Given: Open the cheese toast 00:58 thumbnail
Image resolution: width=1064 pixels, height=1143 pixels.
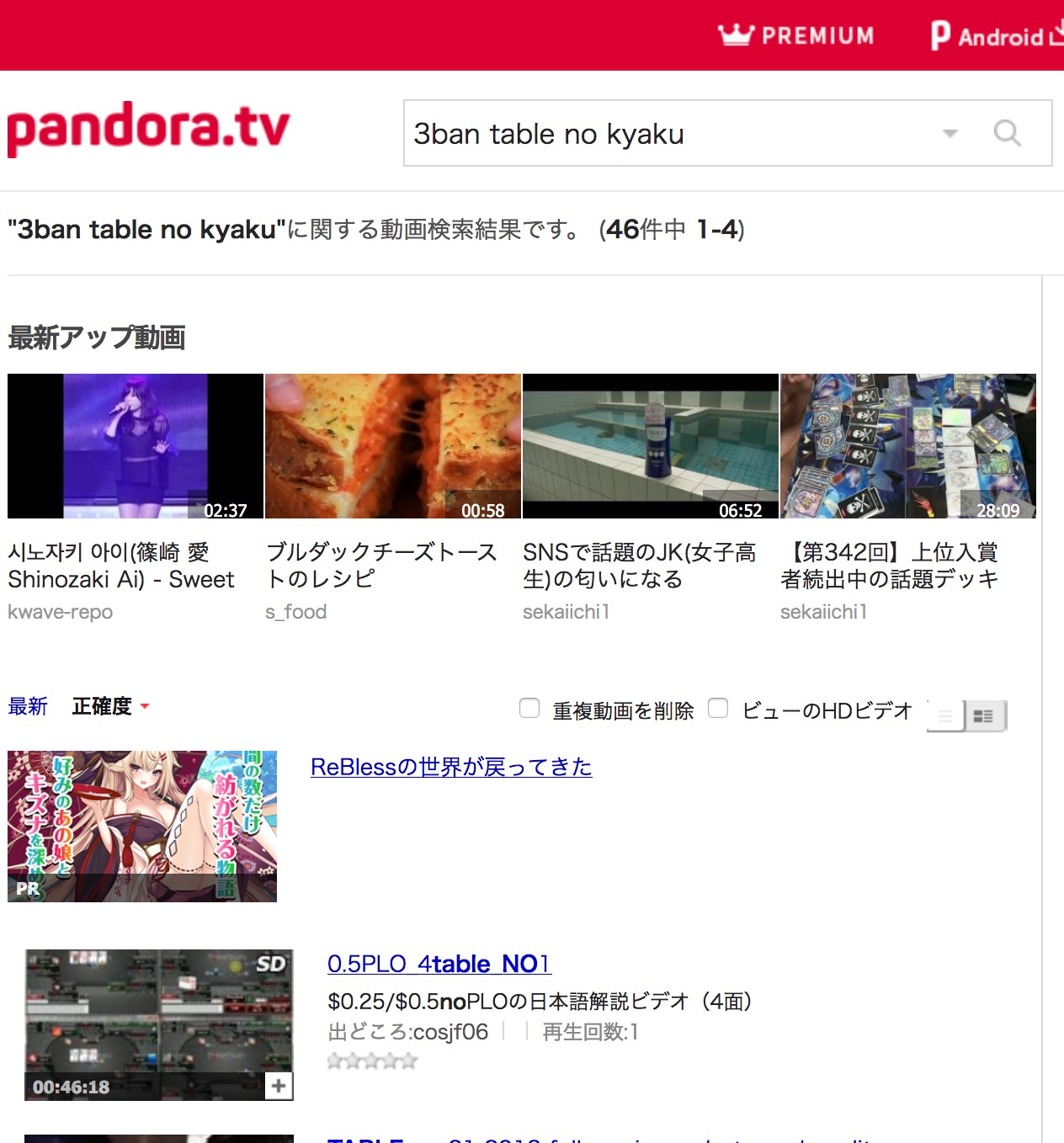Looking at the screenshot, I should point(393,446).
